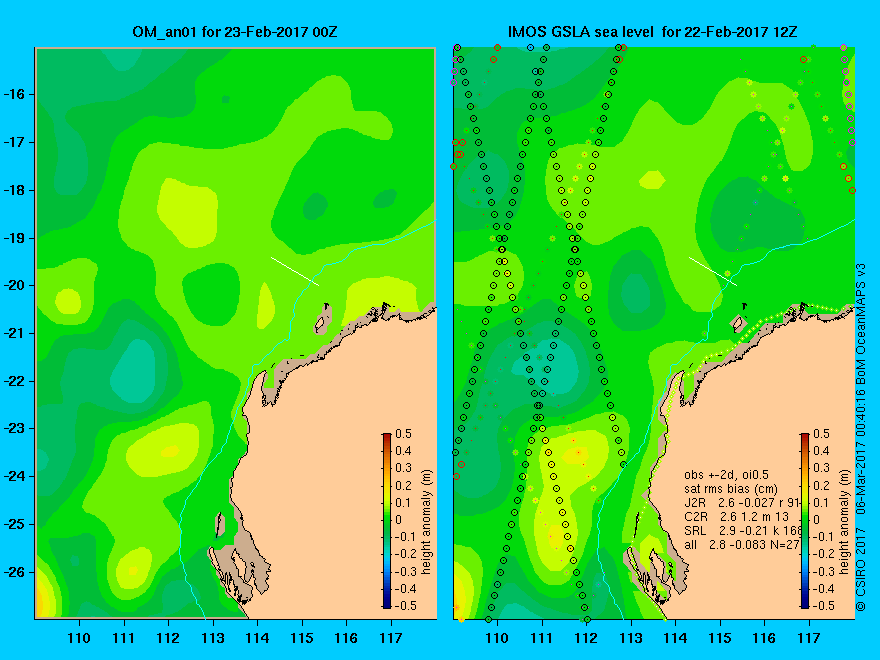Image resolution: width=880 pixels, height=660 pixels.
Task: Click the J2R statistics row
Action: coord(741,503)
